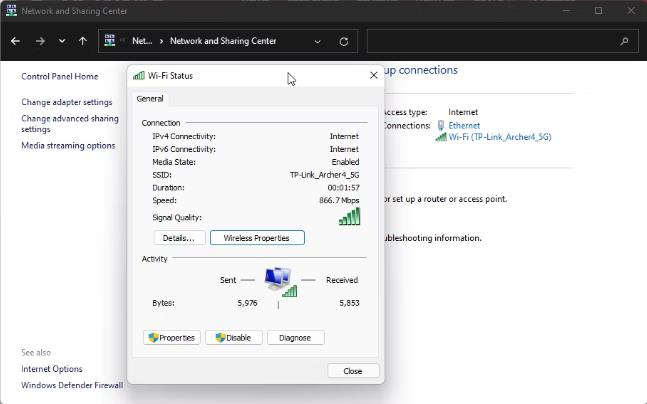Screen dimensions: 647x404
Task: Open Media streaming options
Action: pyautogui.click(x=68, y=146)
